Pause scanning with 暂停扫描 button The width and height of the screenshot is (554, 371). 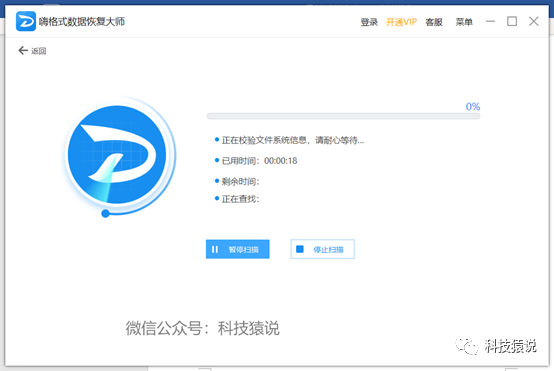point(238,249)
